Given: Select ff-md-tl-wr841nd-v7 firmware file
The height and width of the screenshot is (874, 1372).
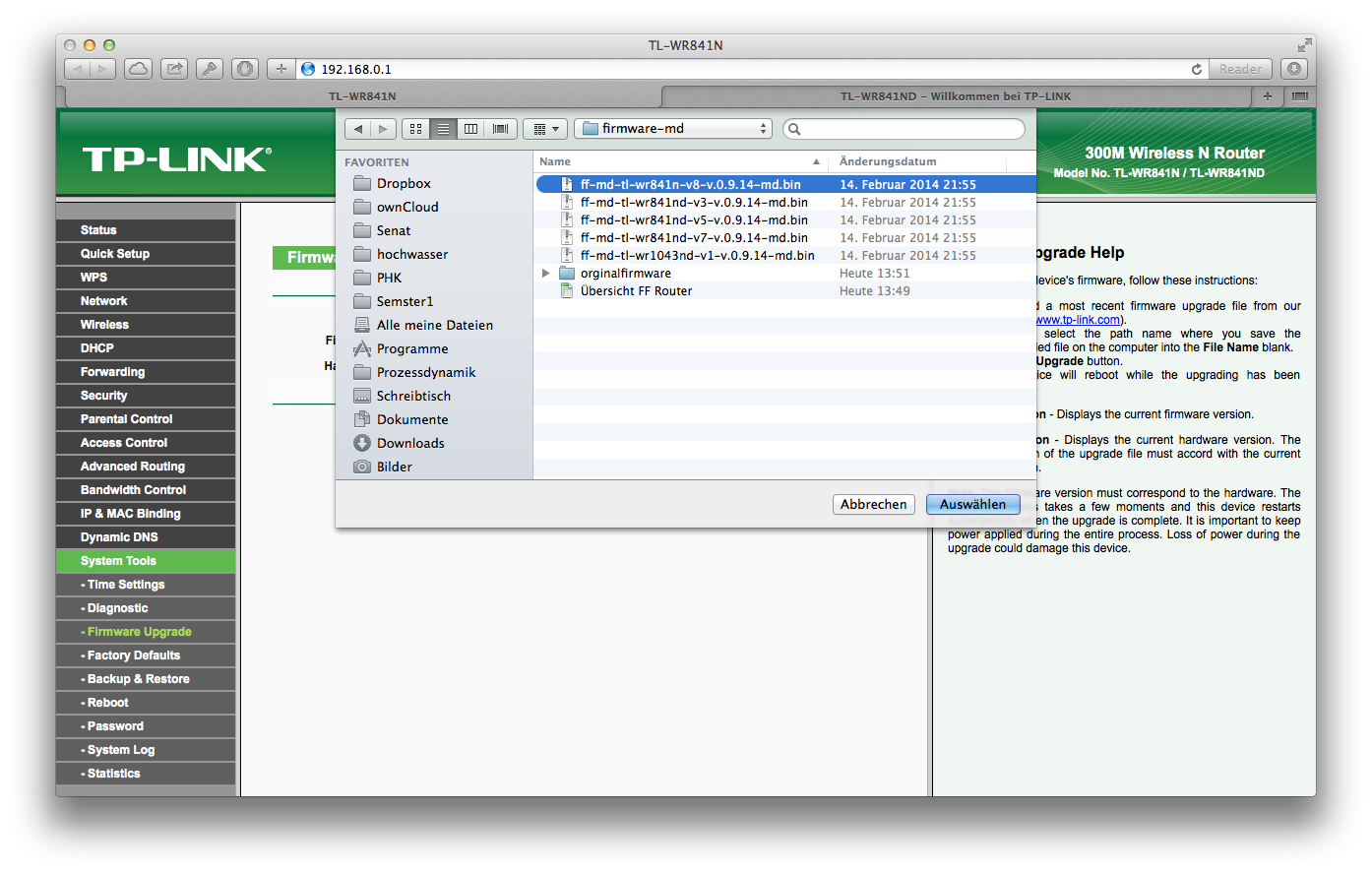Looking at the screenshot, I should point(785,237).
